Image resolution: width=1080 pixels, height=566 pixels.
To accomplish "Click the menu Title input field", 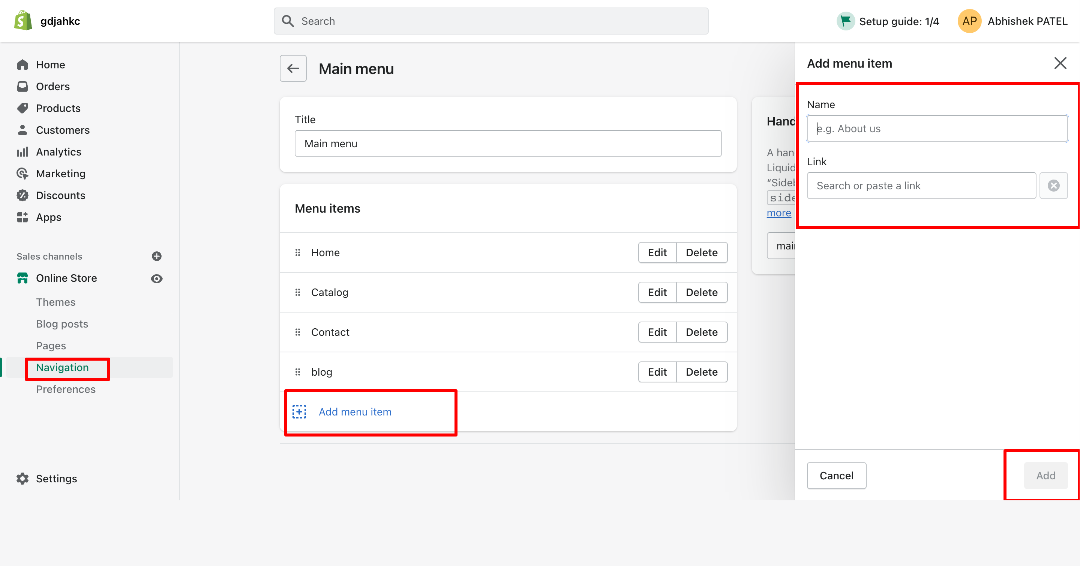I will 508,144.
